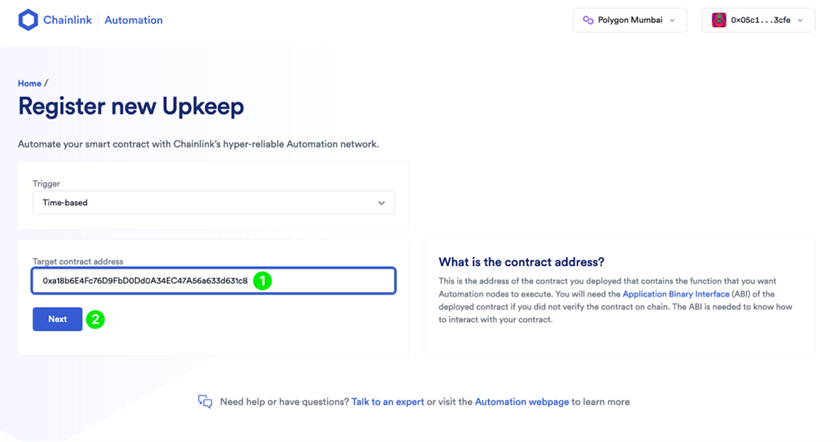Click the Next button
The image size is (837, 442).
(58, 319)
